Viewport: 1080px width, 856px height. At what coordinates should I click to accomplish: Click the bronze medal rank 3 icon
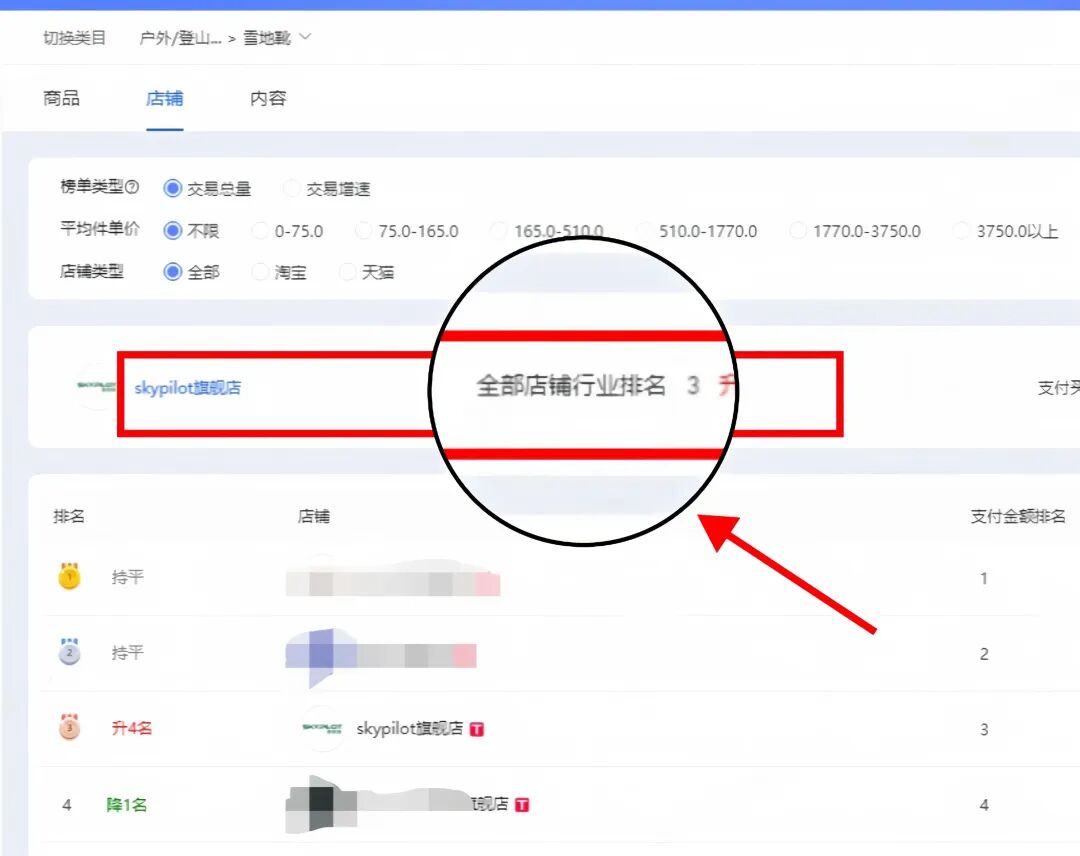[69, 727]
